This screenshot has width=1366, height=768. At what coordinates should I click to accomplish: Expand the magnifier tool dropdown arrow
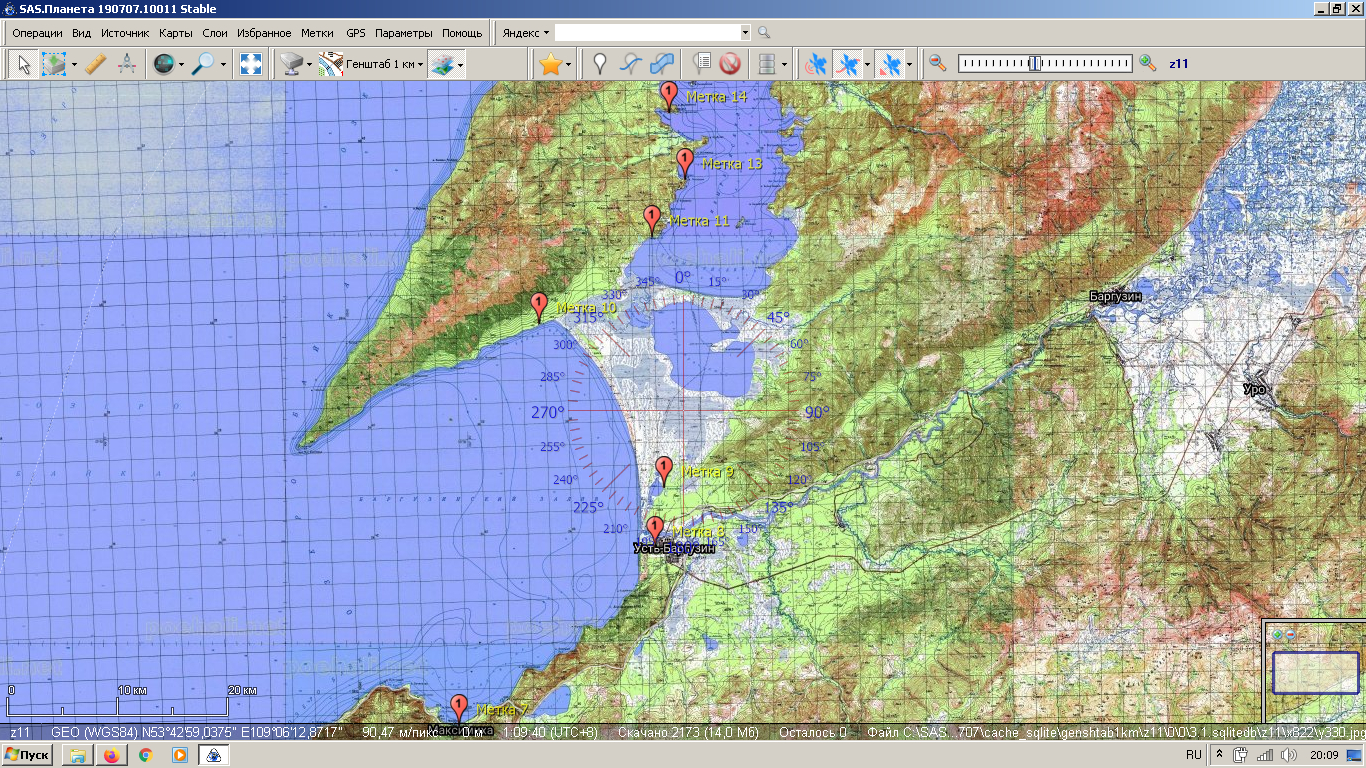coord(223,64)
